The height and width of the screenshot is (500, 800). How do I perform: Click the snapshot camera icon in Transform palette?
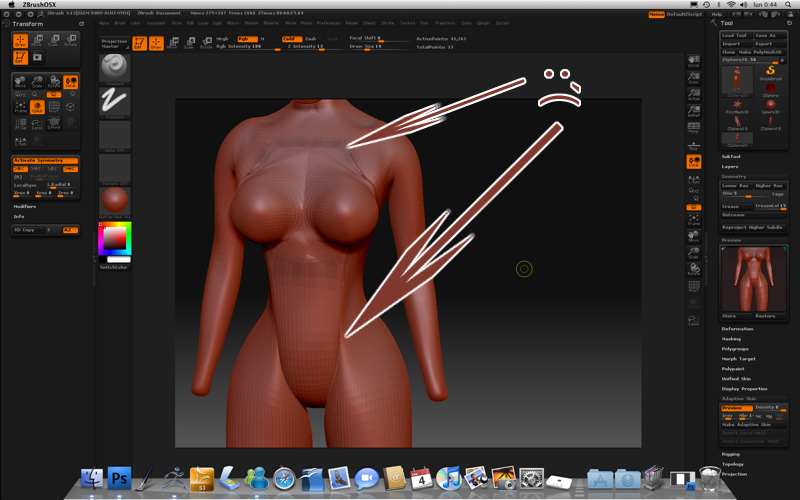[x=37, y=57]
